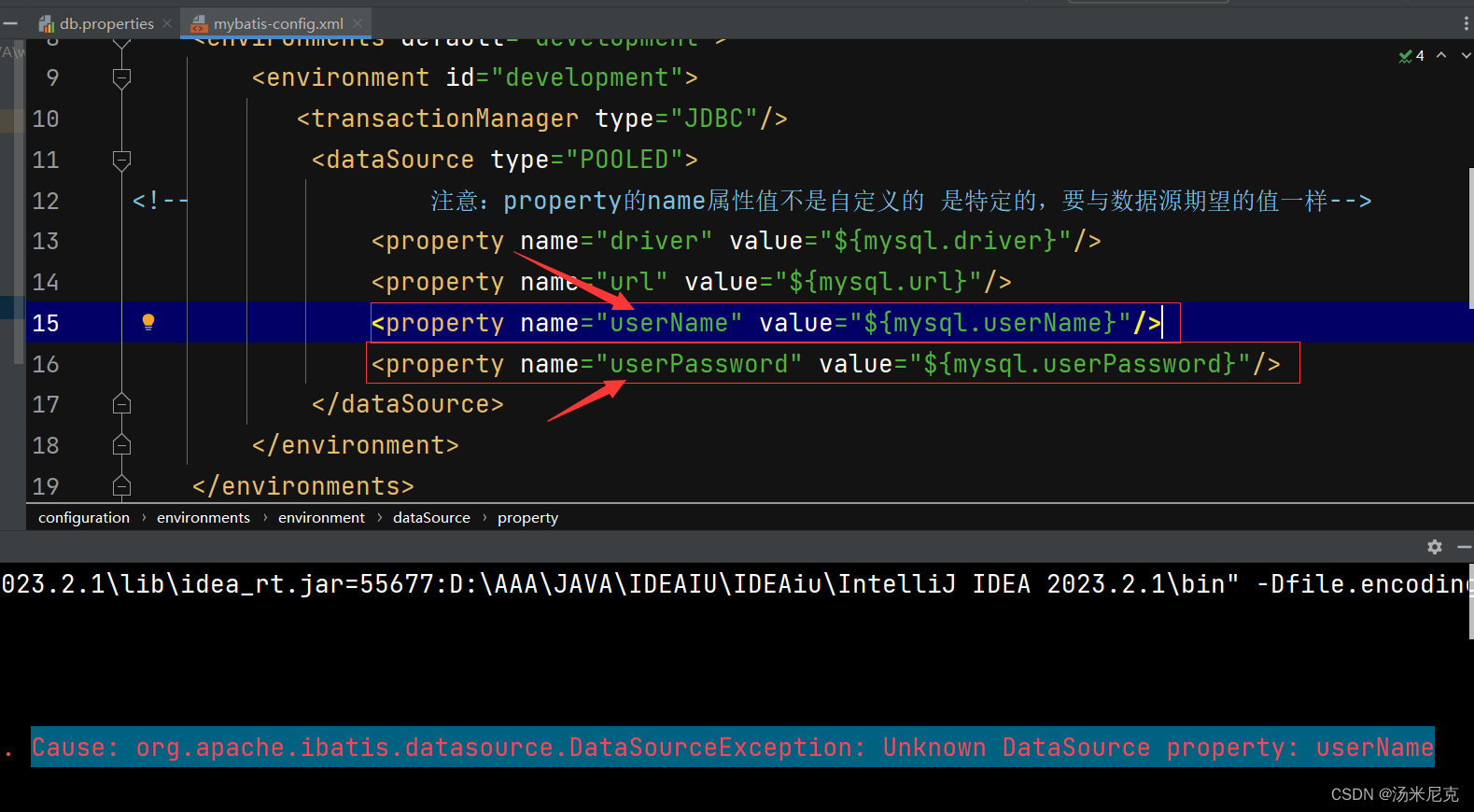
Task: Place cursor in the "userPassword" name attribute
Action: tap(698, 364)
